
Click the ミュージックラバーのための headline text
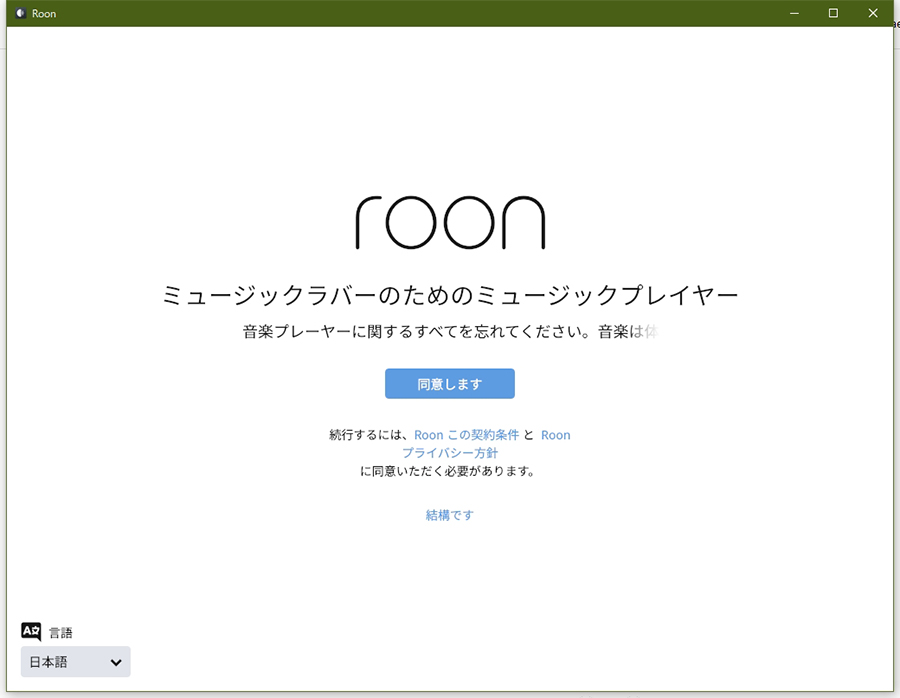tap(450, 295)
